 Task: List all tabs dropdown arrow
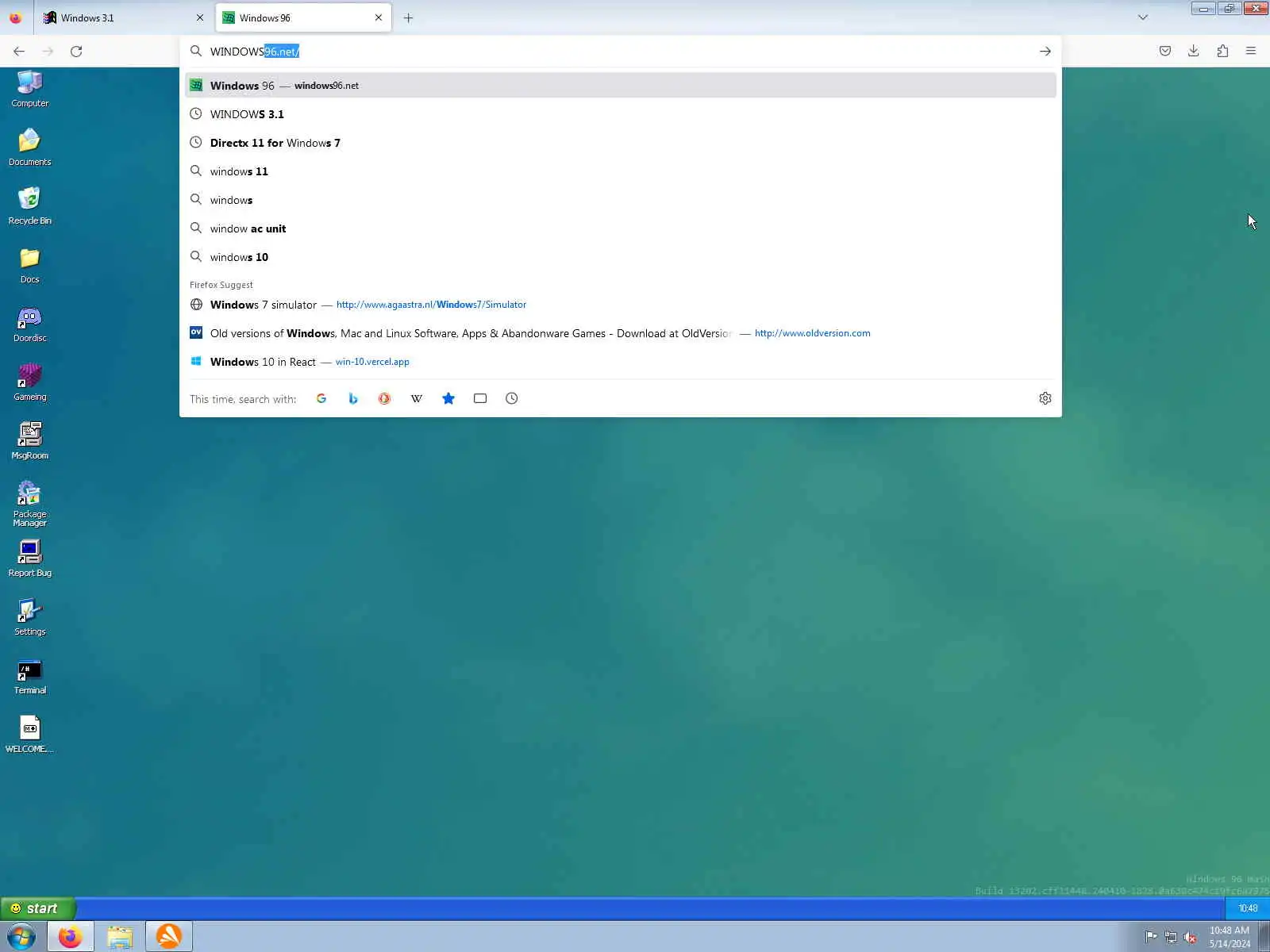pyautogui.click(x=1143, y=17)
